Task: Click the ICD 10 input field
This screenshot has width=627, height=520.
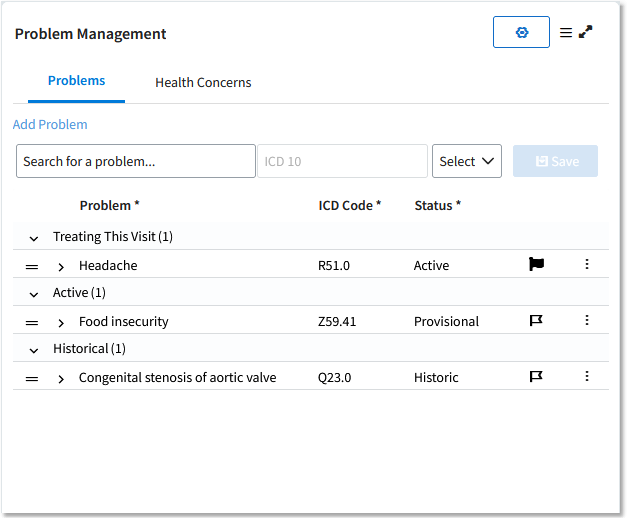Action: (342, 161)
